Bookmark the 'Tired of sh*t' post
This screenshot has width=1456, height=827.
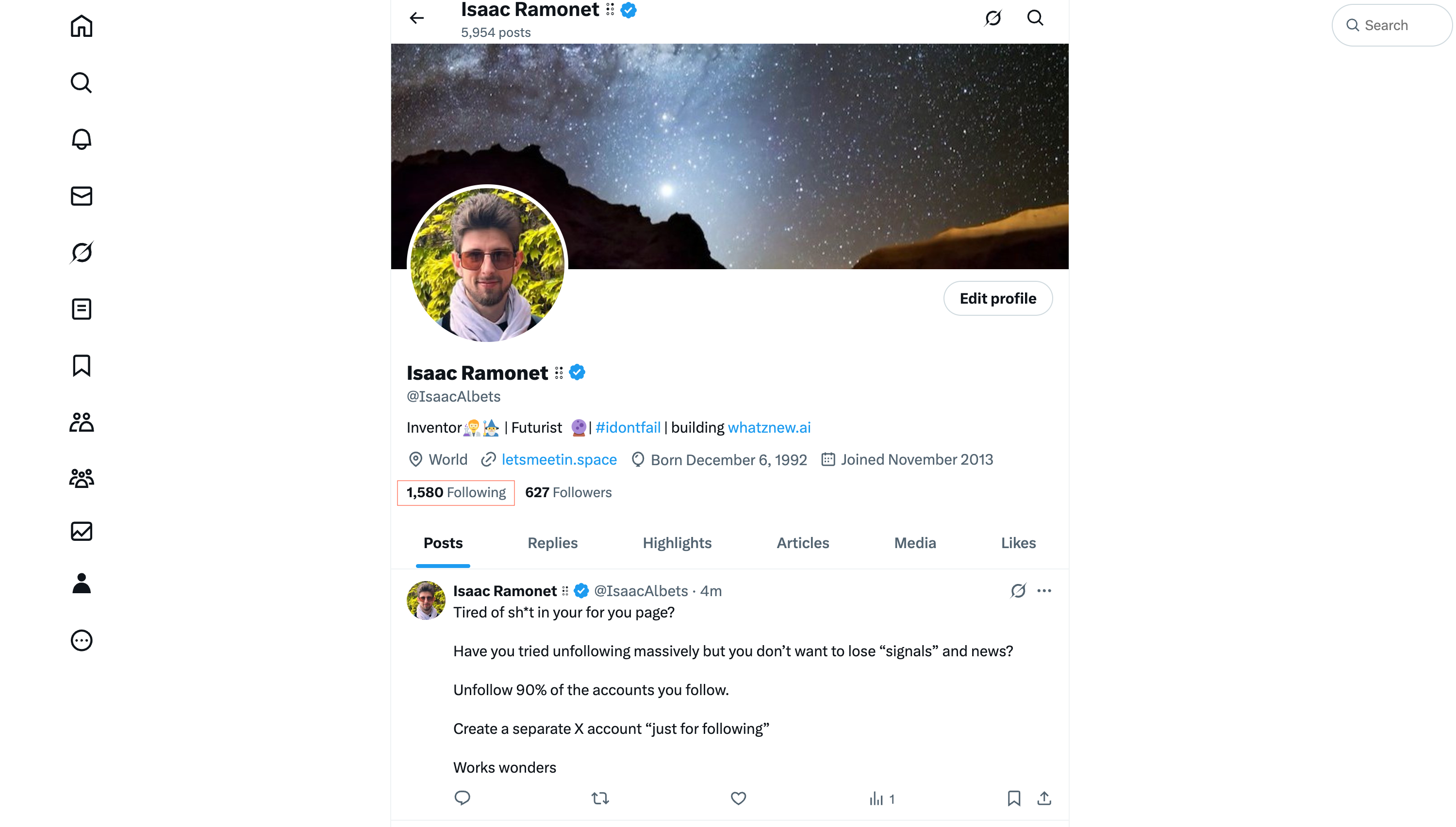click(1013, 798)
